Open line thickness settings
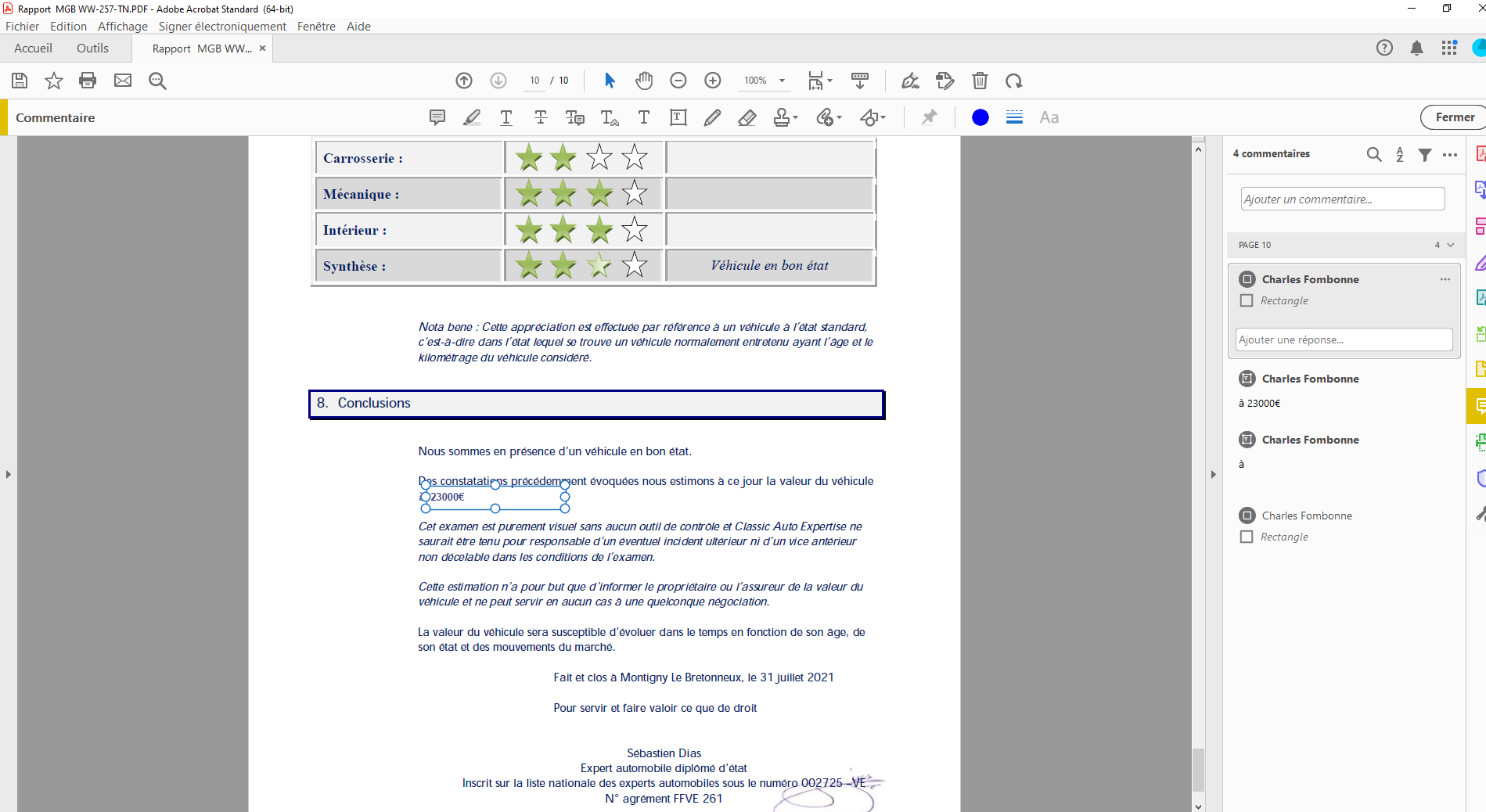The width and height of the screenshot is (1486, 812). (x=1014, y=117)
